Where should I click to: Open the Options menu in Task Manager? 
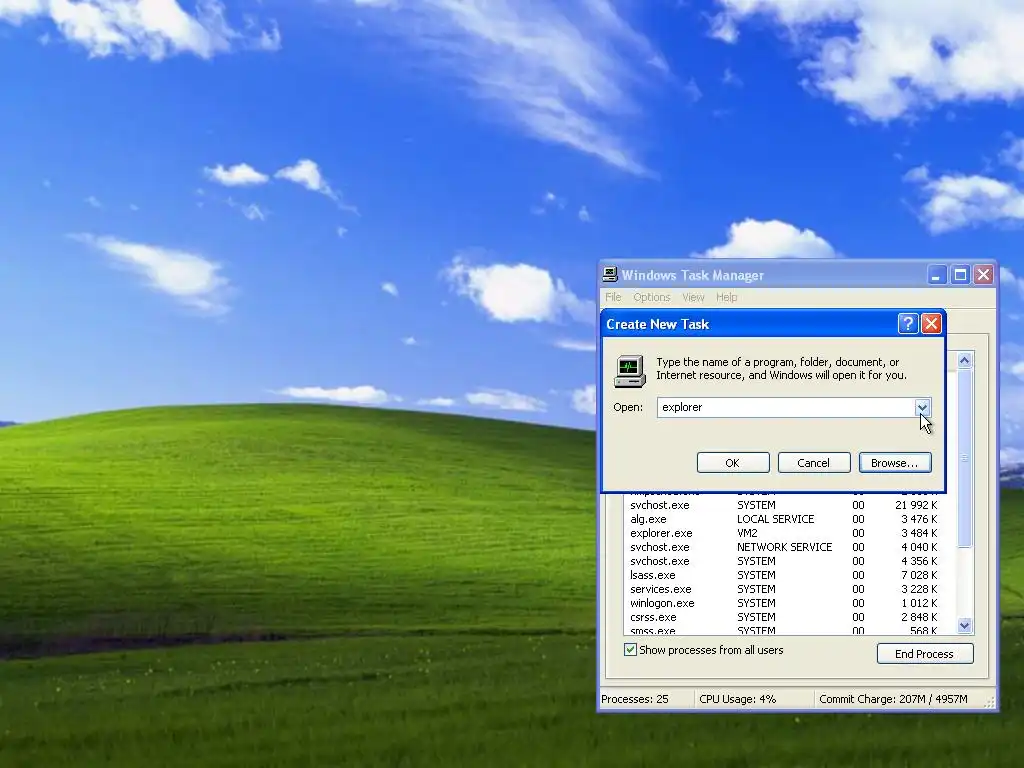(x=652, y=297)
